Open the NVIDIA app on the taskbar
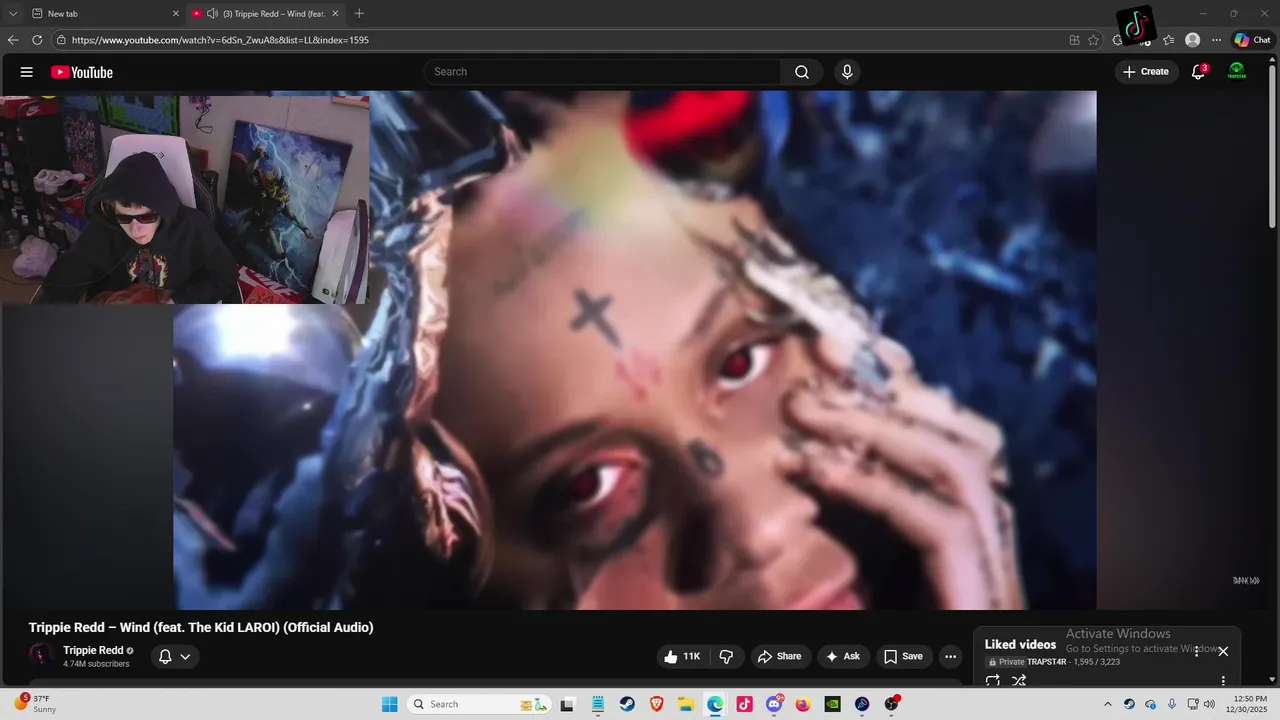The height and width of the screenshot is (720, 1280). point(832,704)
